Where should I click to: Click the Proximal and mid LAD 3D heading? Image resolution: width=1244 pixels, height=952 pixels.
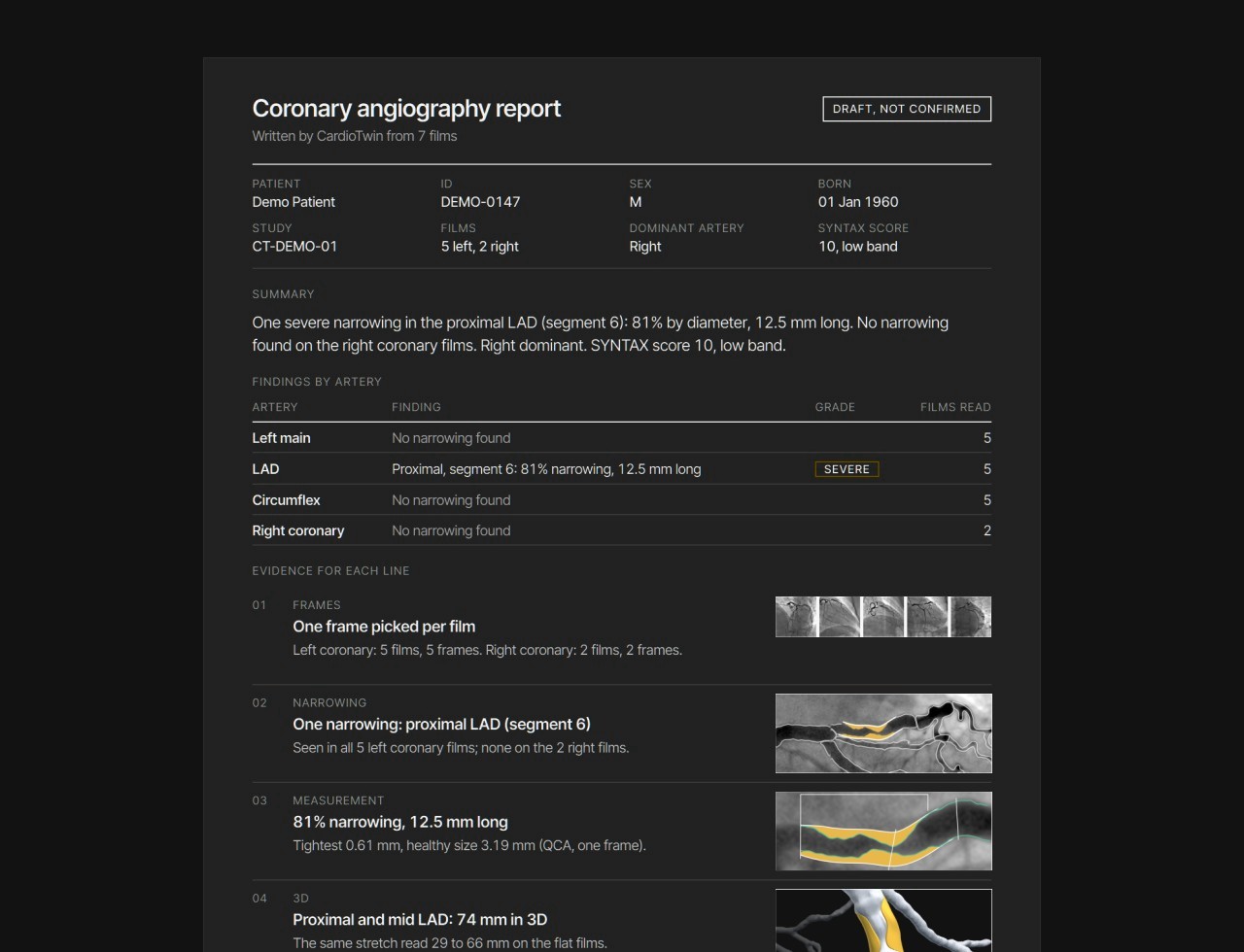(x=420, y=919)
